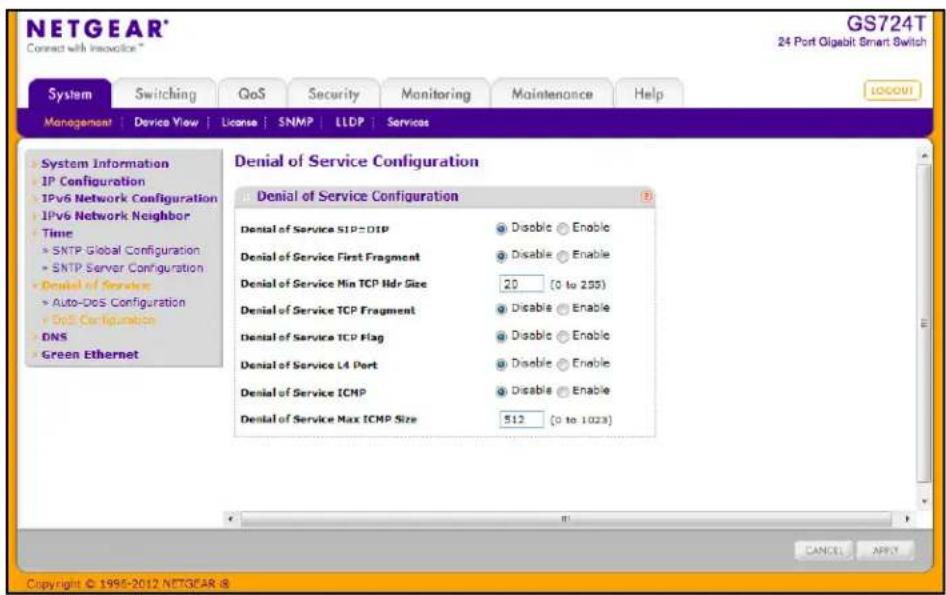Open IP Configuration in the sidebar
This screenshot has height=595, width=946.
pos(93,181)
